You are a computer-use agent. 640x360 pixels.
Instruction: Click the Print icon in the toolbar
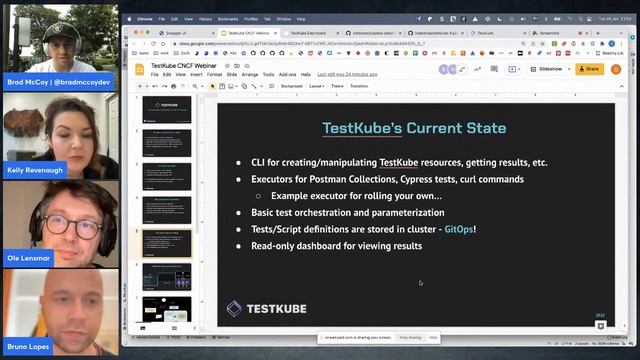(173, 86)
